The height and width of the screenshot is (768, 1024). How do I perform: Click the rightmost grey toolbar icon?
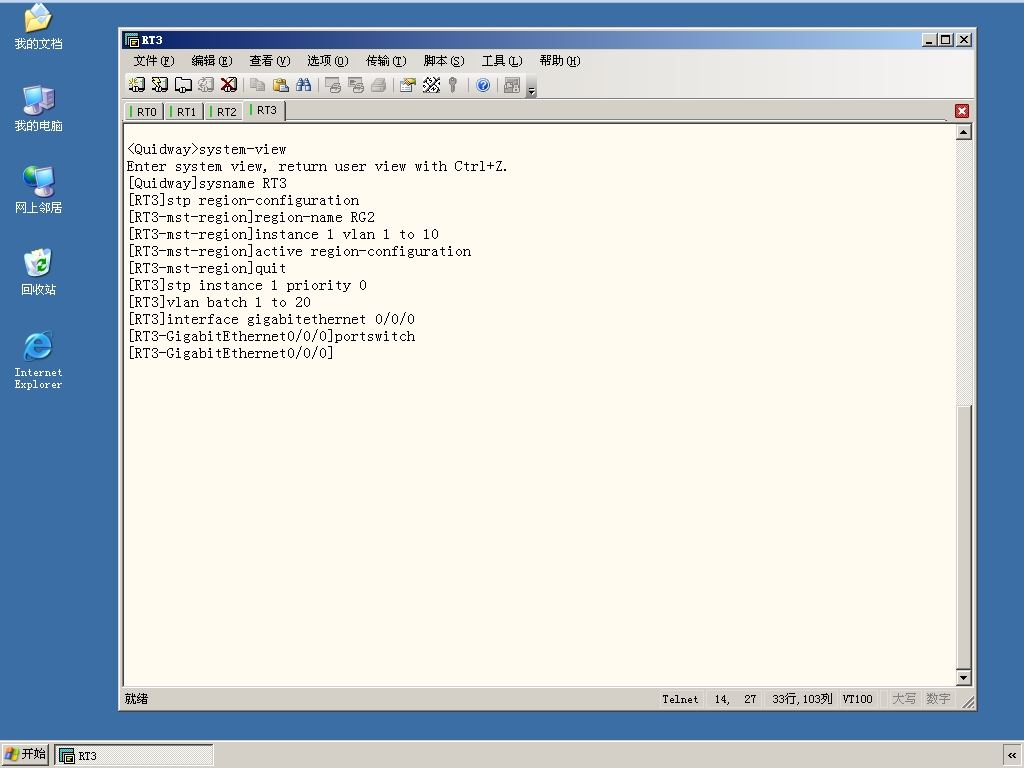click(512, 85)
